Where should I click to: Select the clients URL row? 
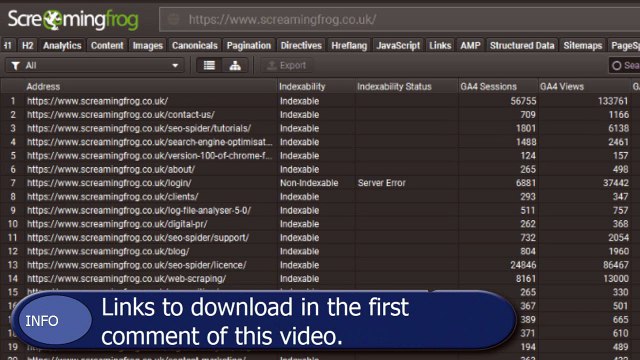click(x=113, y=197)
